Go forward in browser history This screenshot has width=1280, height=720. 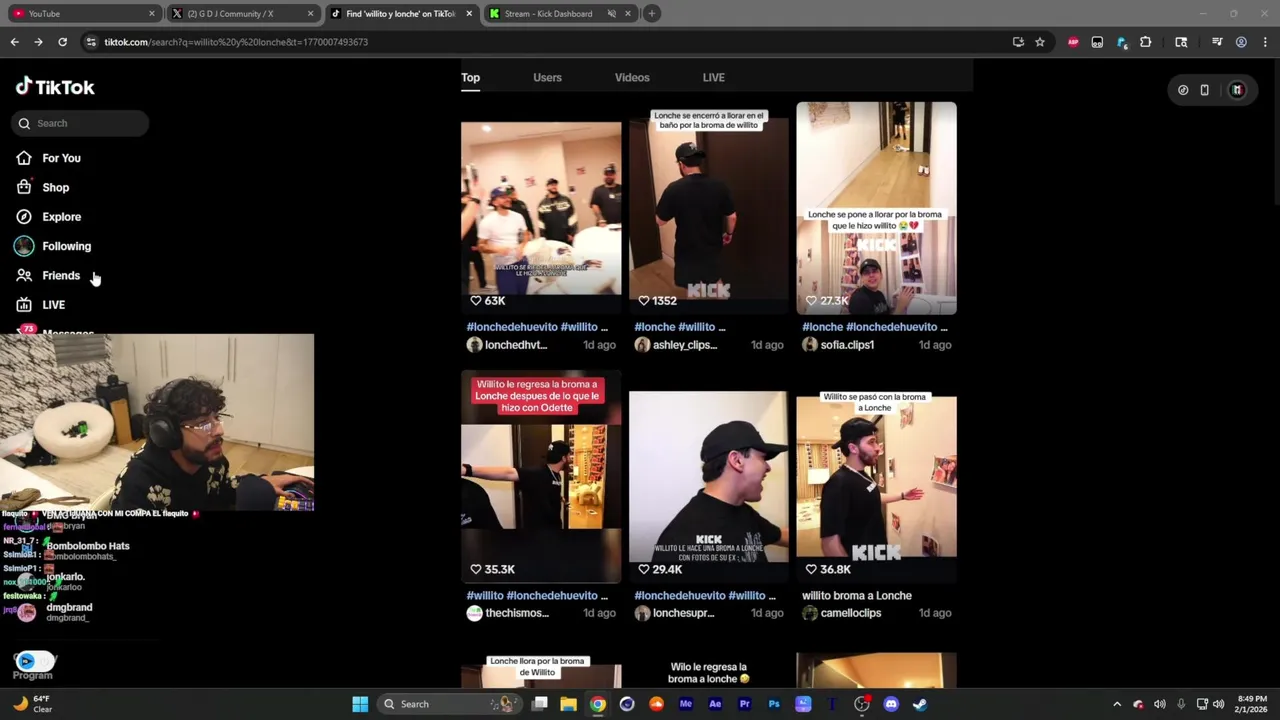click(x=38, y=42)
